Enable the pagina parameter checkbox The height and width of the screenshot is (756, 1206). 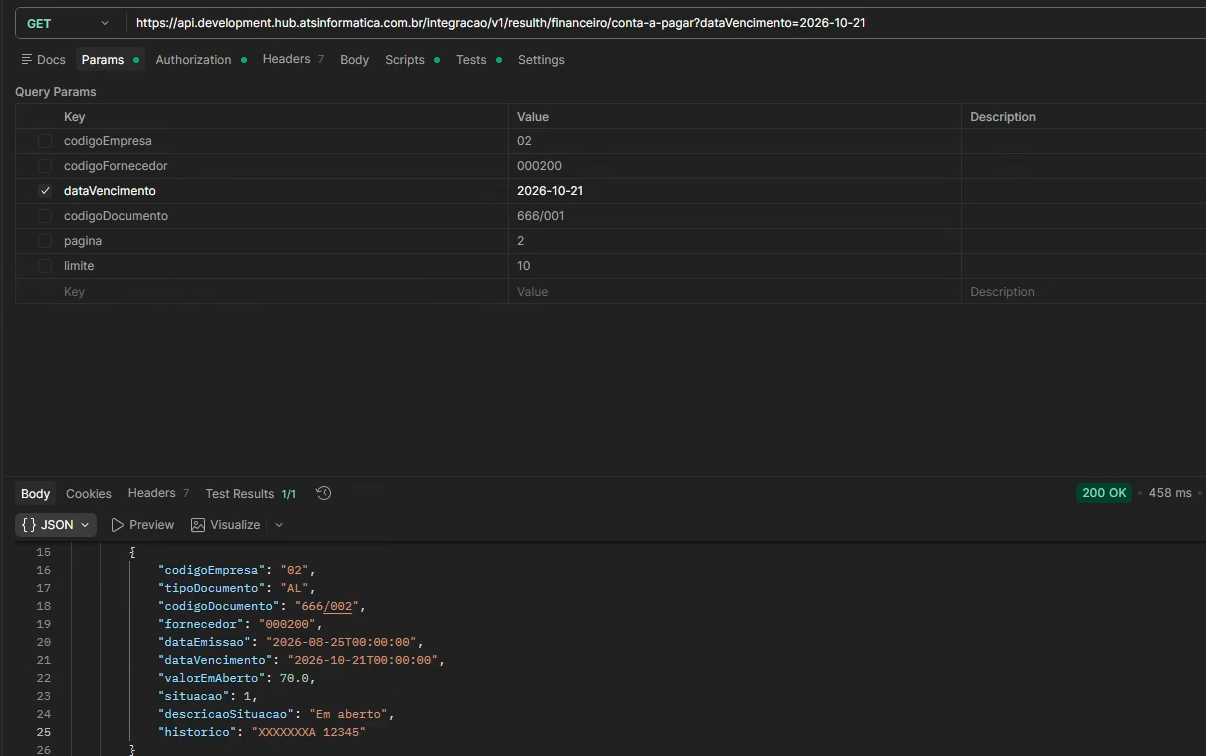[x=45, y=241]
